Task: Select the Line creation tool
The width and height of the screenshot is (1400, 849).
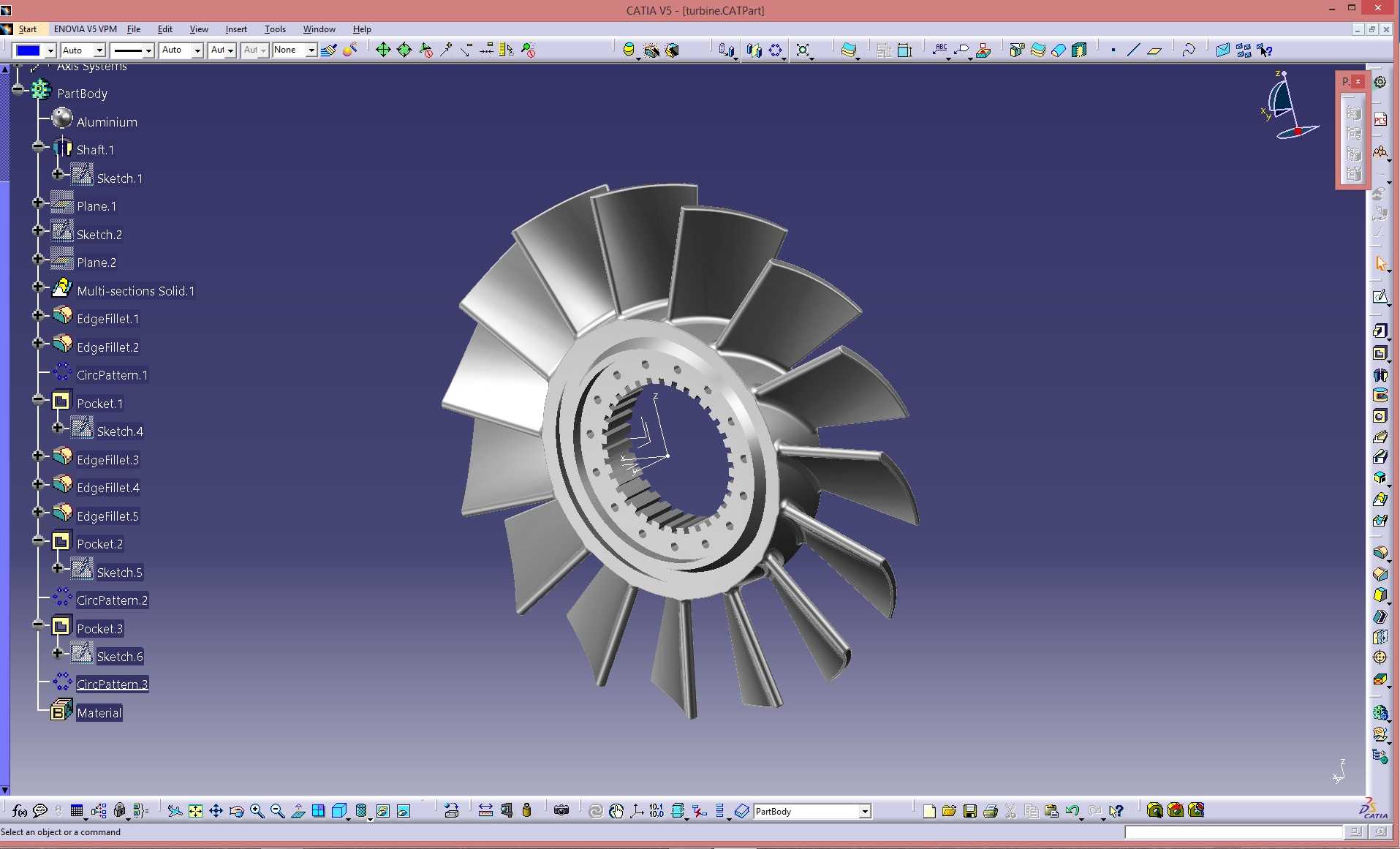Action: 1134,50
